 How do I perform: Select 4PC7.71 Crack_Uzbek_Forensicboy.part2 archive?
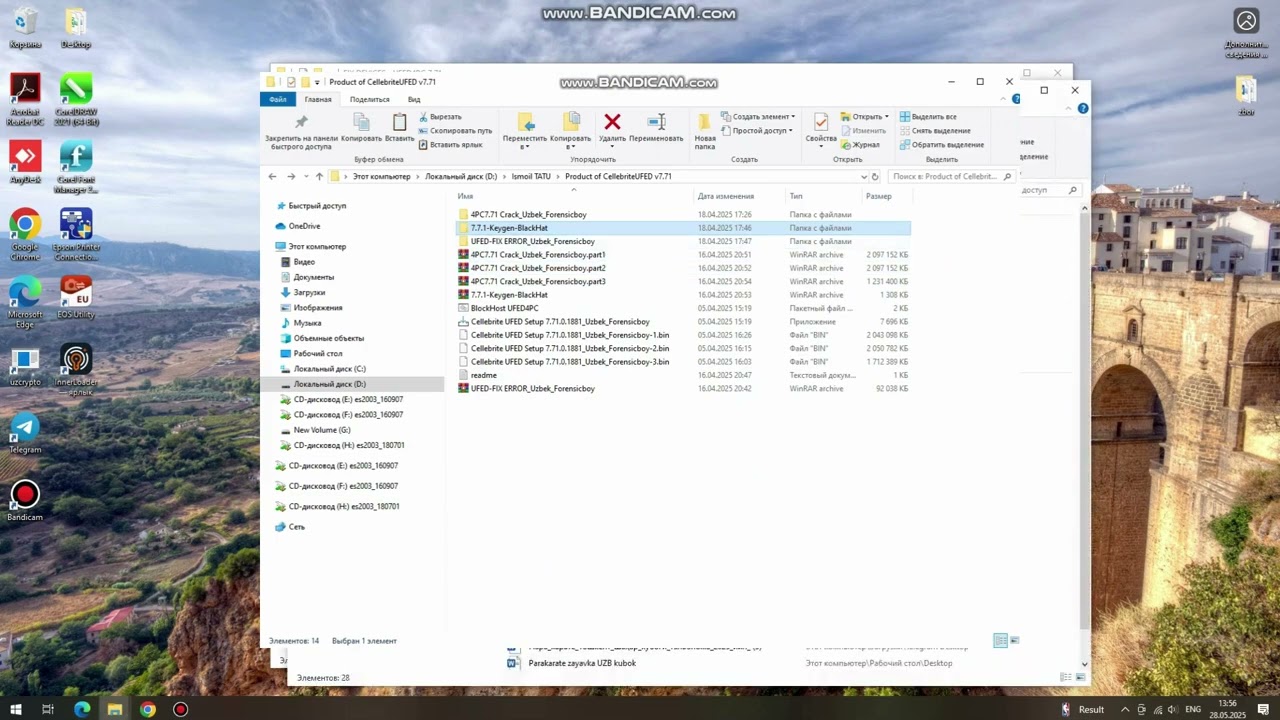(538, 268)
